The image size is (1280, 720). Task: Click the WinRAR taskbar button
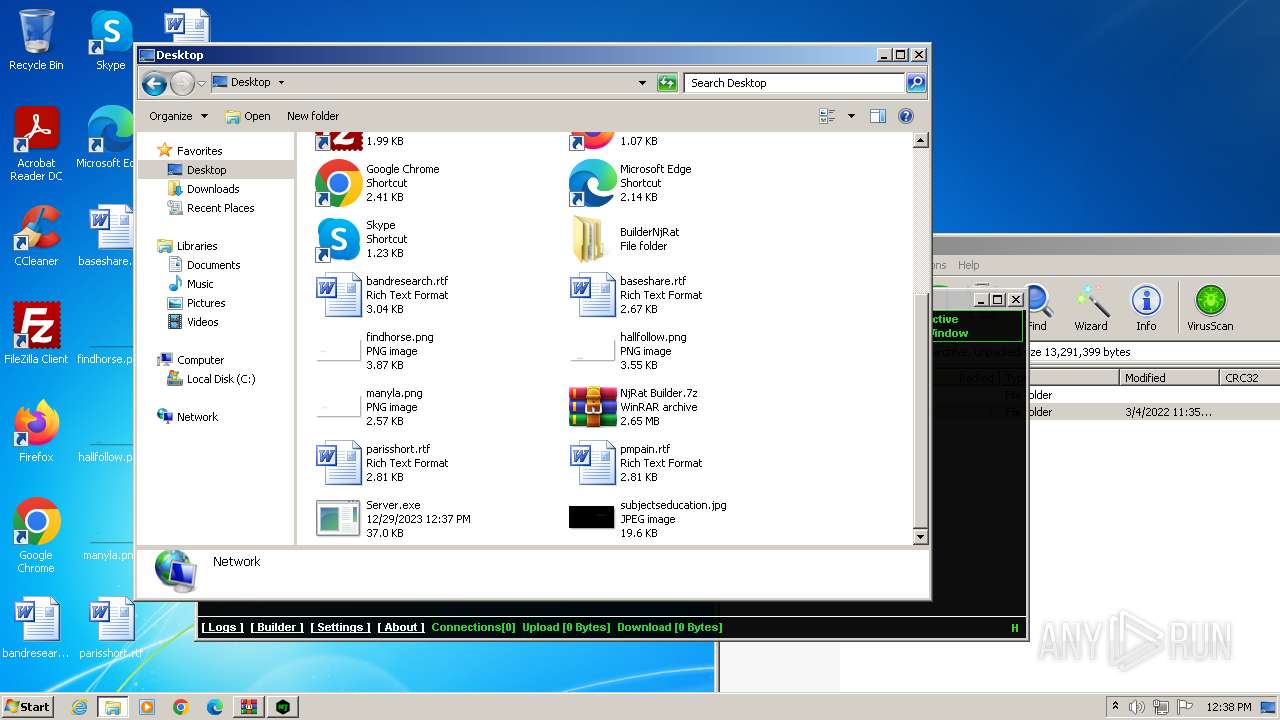click(x=248, y=707)
